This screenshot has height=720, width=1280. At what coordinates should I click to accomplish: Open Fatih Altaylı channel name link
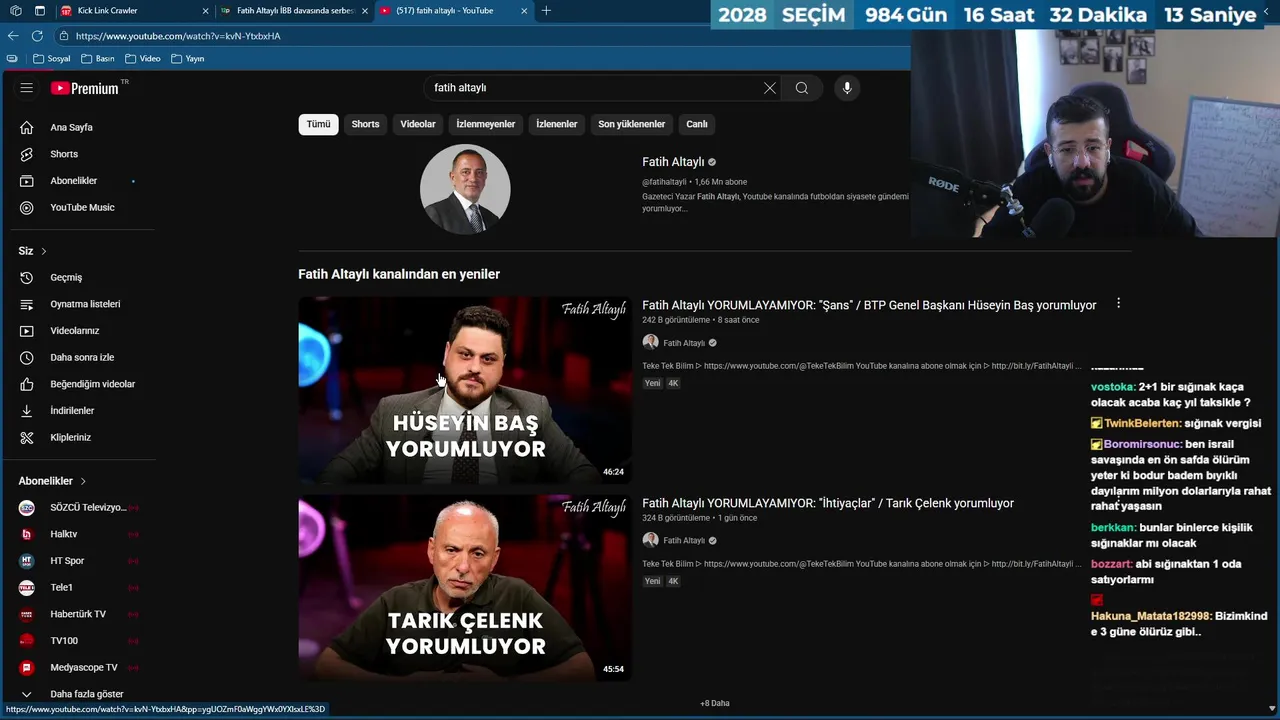click(673, 162)
